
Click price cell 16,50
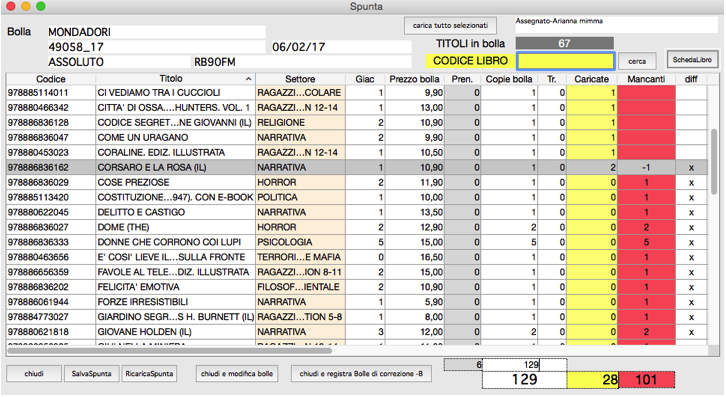414,257
